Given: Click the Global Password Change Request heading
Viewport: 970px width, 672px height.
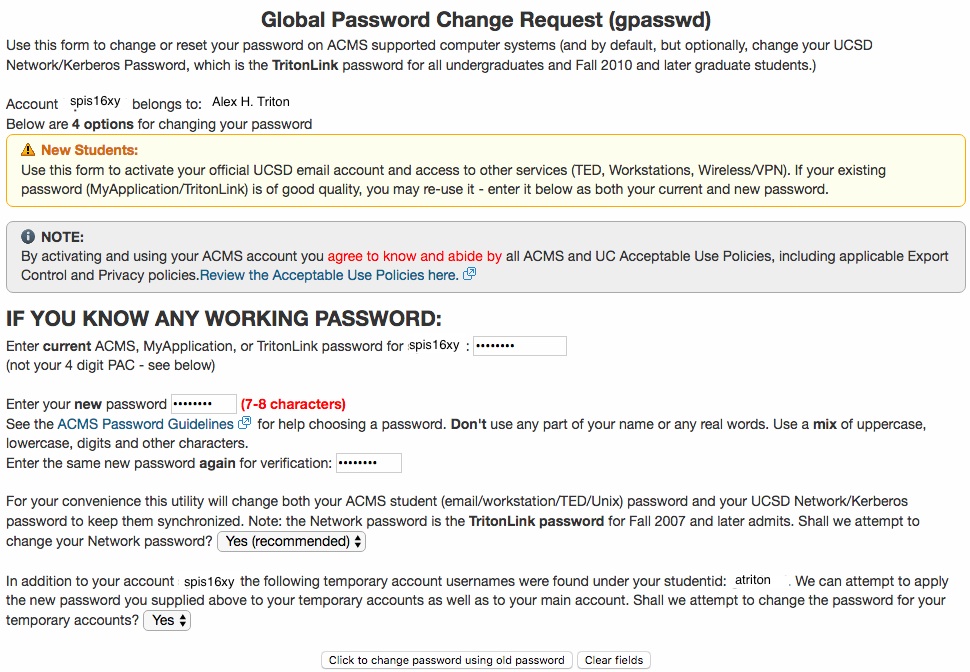Looking at the screenshot, I should (x=486, y=20).
